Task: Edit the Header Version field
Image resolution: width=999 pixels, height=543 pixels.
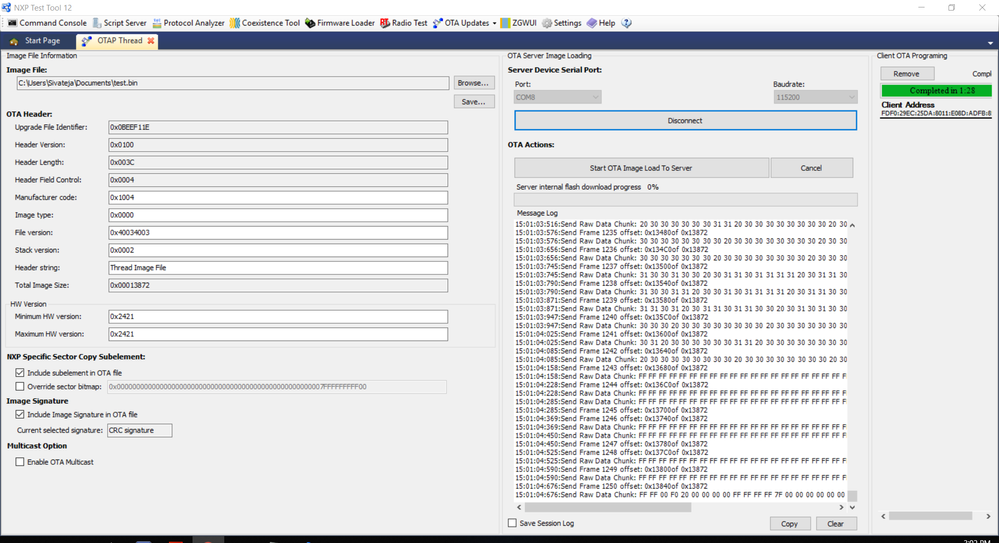Action: point(278,145)
